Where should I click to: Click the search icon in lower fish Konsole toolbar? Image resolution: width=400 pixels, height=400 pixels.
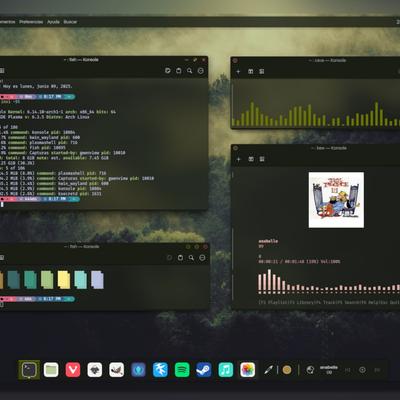(191, 258)
